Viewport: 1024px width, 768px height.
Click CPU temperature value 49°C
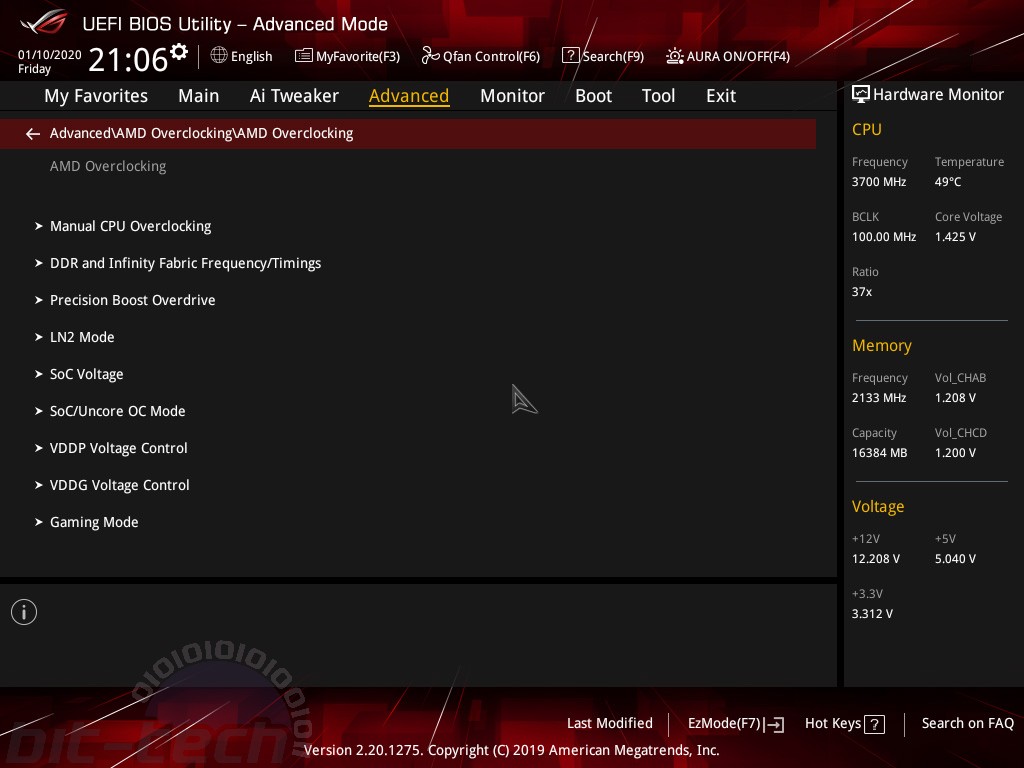coord(948,182)
